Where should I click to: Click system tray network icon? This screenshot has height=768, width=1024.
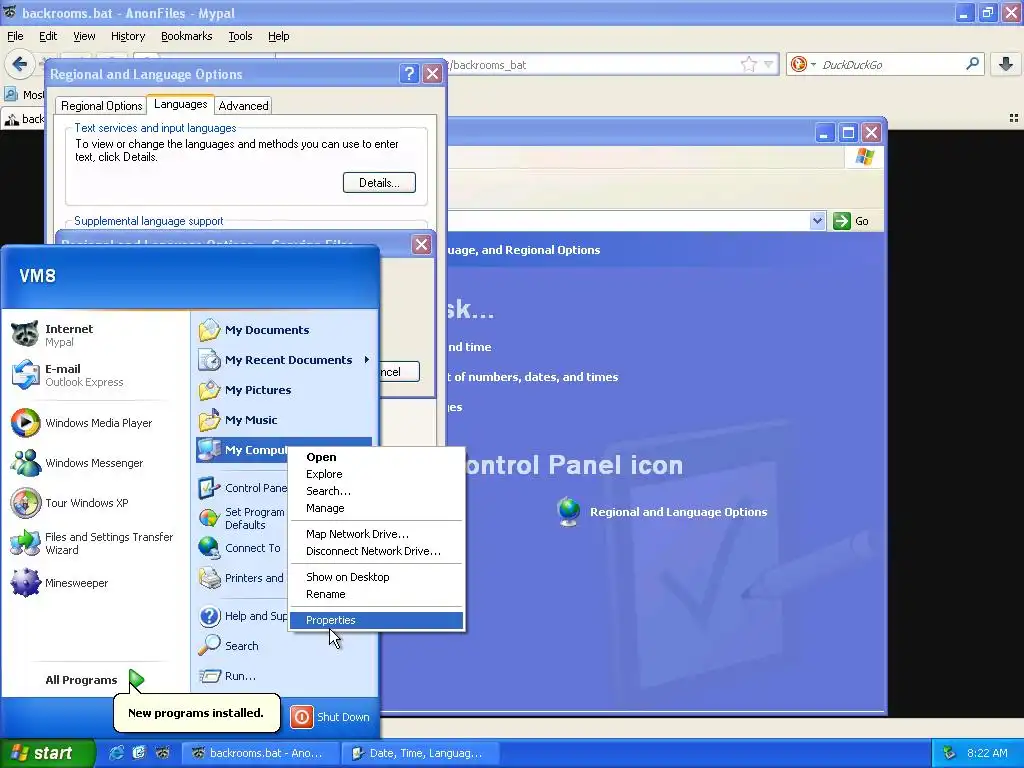(x=950, y=753)
